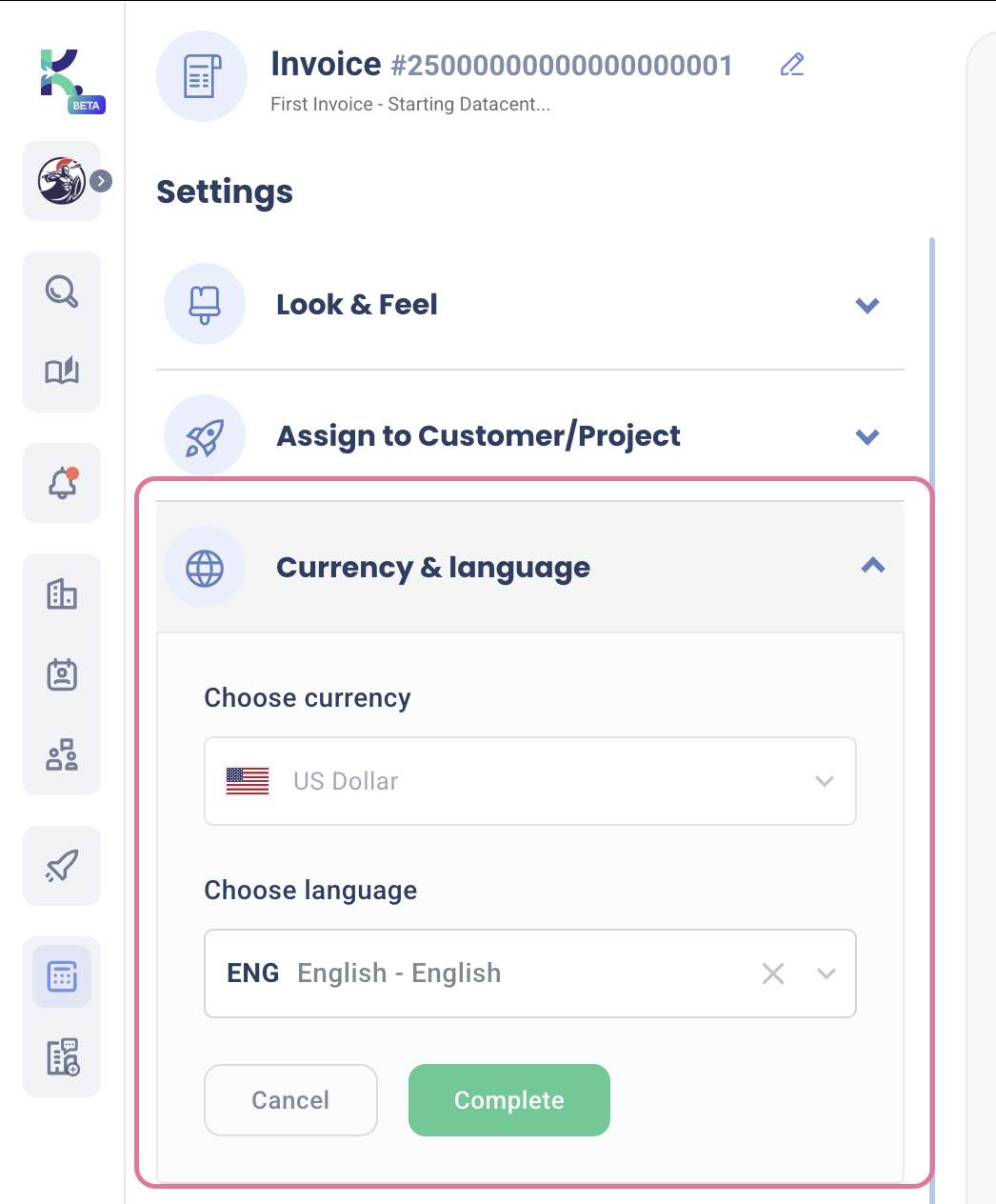Open the Choose currency dropdown
Image resolution: width=996 pixels, height=1204 pixels.
824,781
